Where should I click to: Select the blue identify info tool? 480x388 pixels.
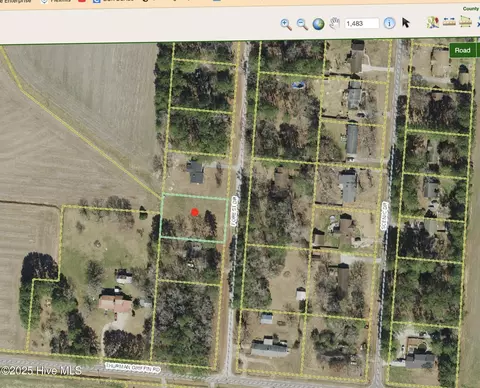pyautogui.click(x=389, y=23)
